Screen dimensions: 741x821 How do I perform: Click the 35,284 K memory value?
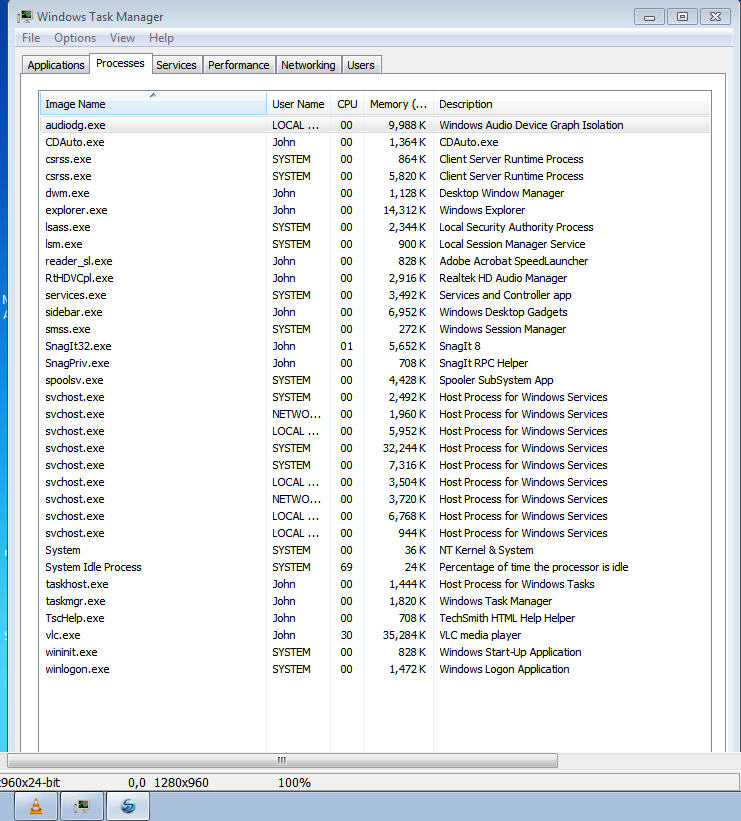click(404, 635)
